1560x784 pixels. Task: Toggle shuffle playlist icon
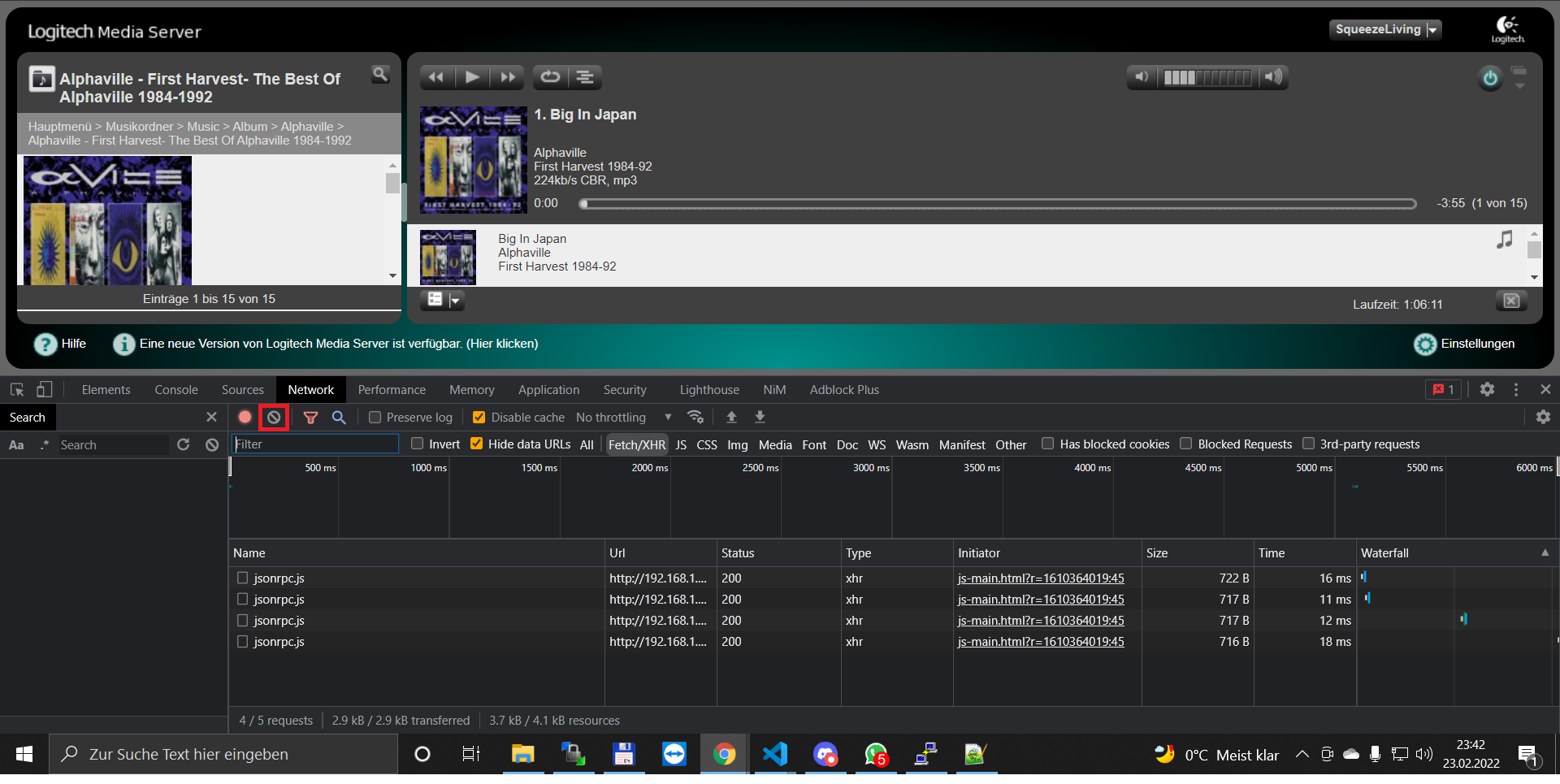(x=585, y=77)
